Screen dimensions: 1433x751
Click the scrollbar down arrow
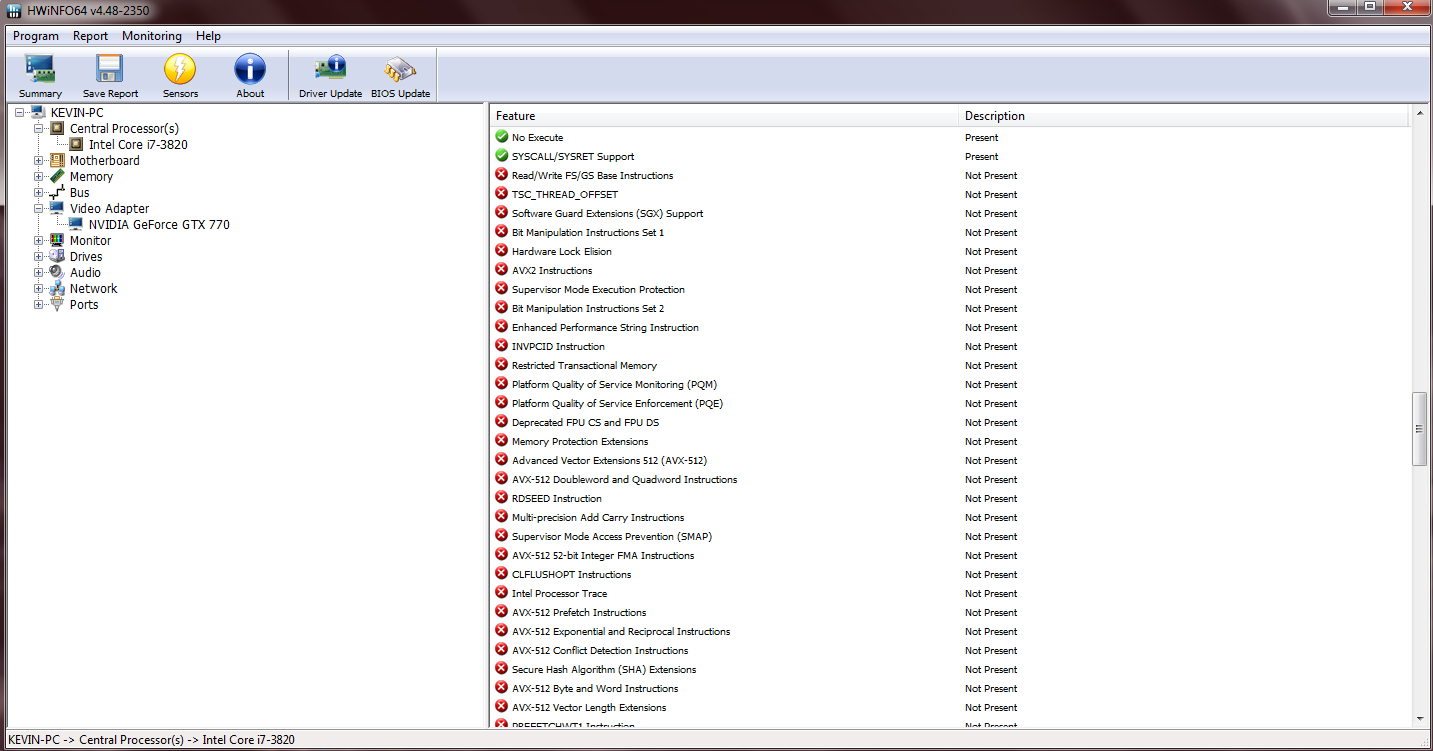(1419, 718)
